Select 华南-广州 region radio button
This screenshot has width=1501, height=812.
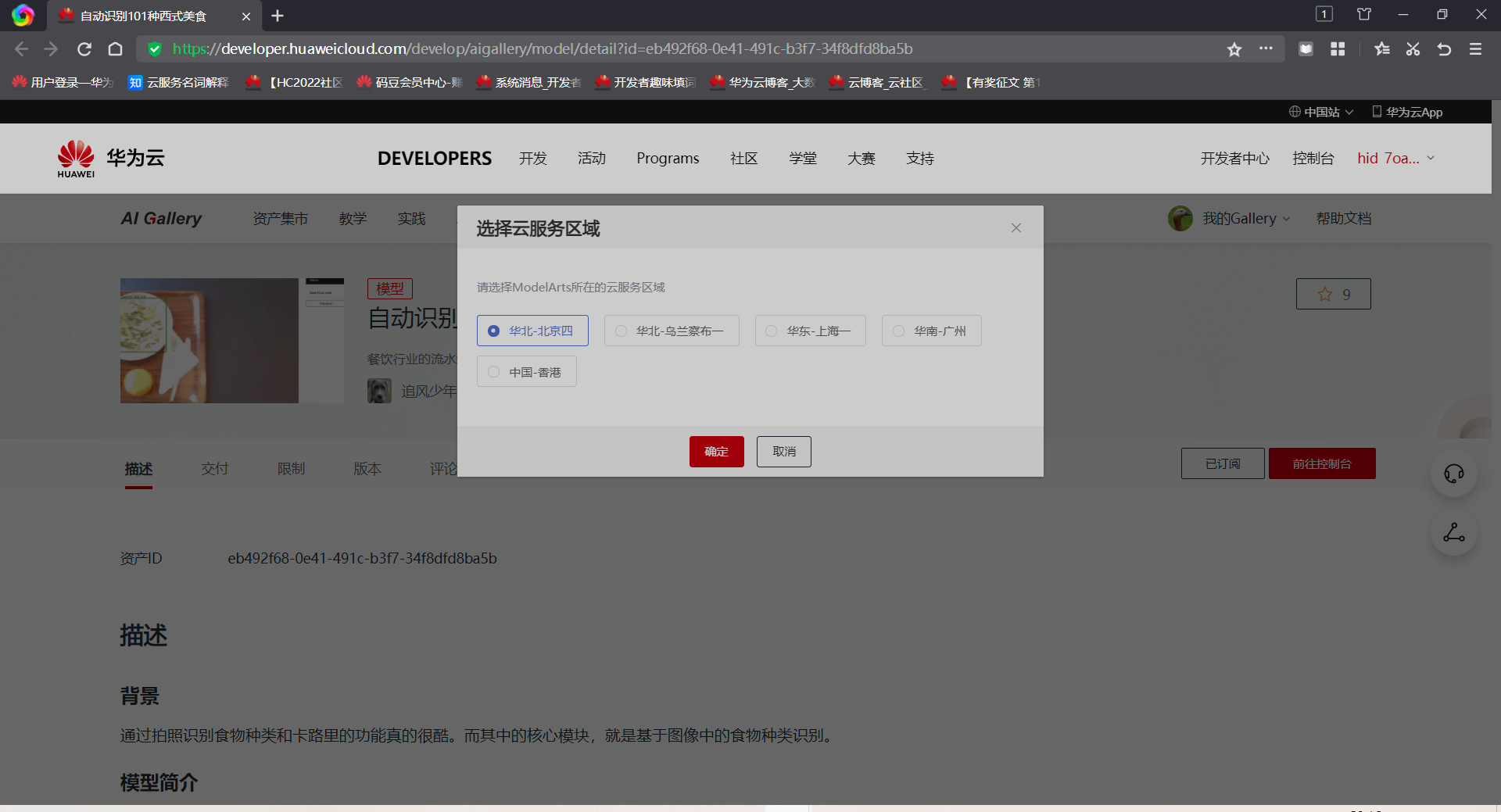931,331
